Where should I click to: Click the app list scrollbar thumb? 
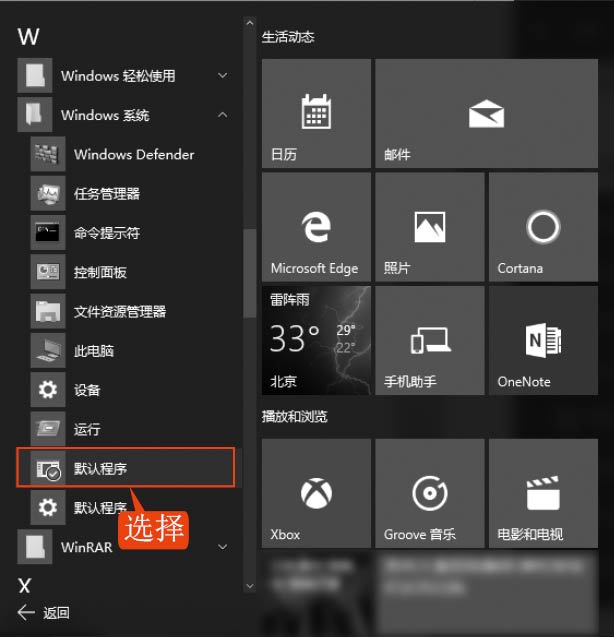tap(250, 273)
